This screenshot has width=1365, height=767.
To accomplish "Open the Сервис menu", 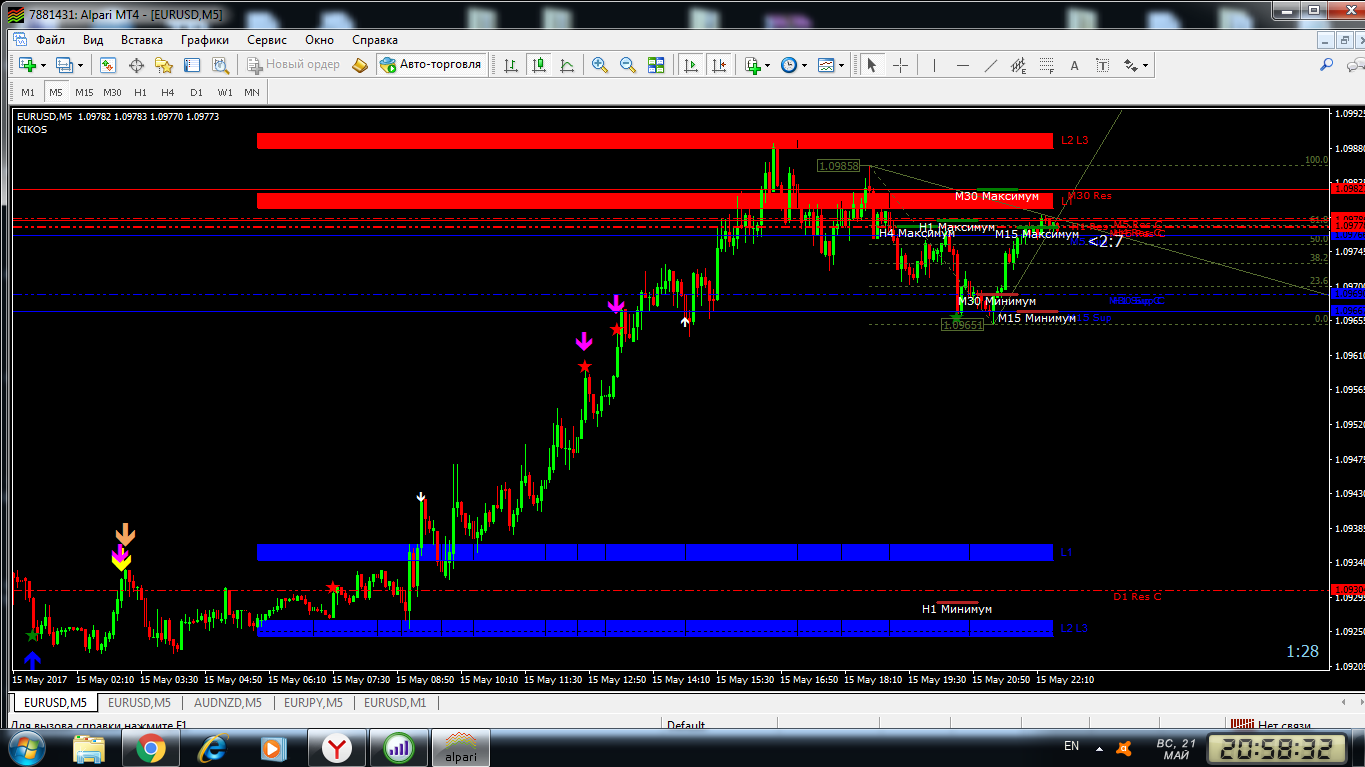I will coord(267,40).
